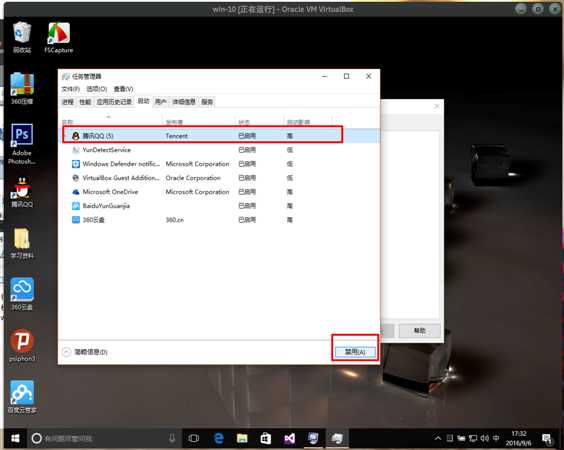Open Visual Studio from taskbar
Screen dimensions: 564x450
coord(289,438)
